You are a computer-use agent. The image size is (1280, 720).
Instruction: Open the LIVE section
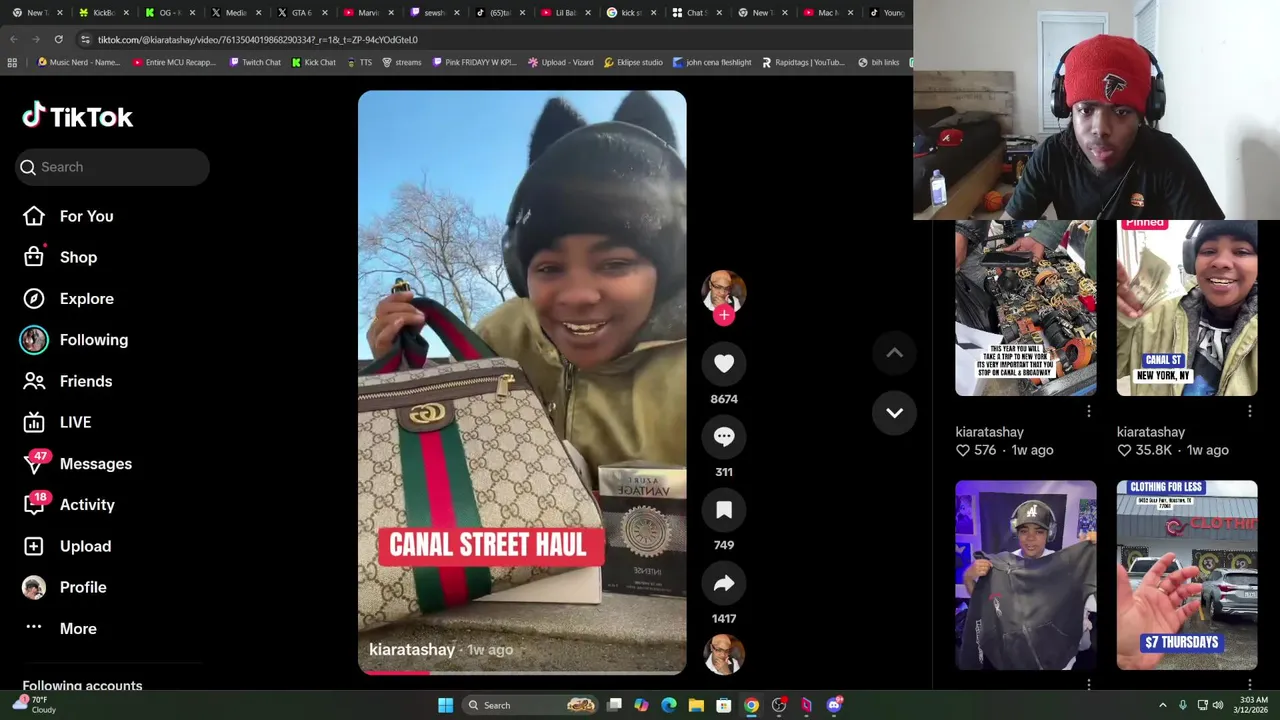[x=58, y=422]
